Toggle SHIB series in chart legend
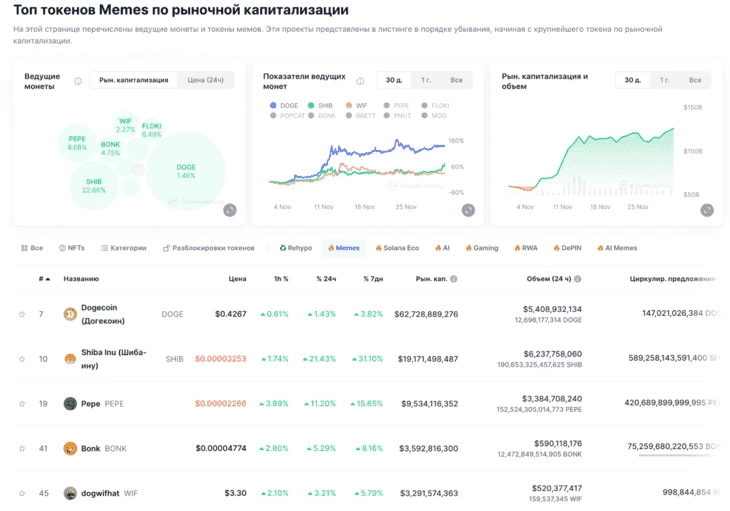The width and height of the screenshot is (730, 511). coord(320,106)
